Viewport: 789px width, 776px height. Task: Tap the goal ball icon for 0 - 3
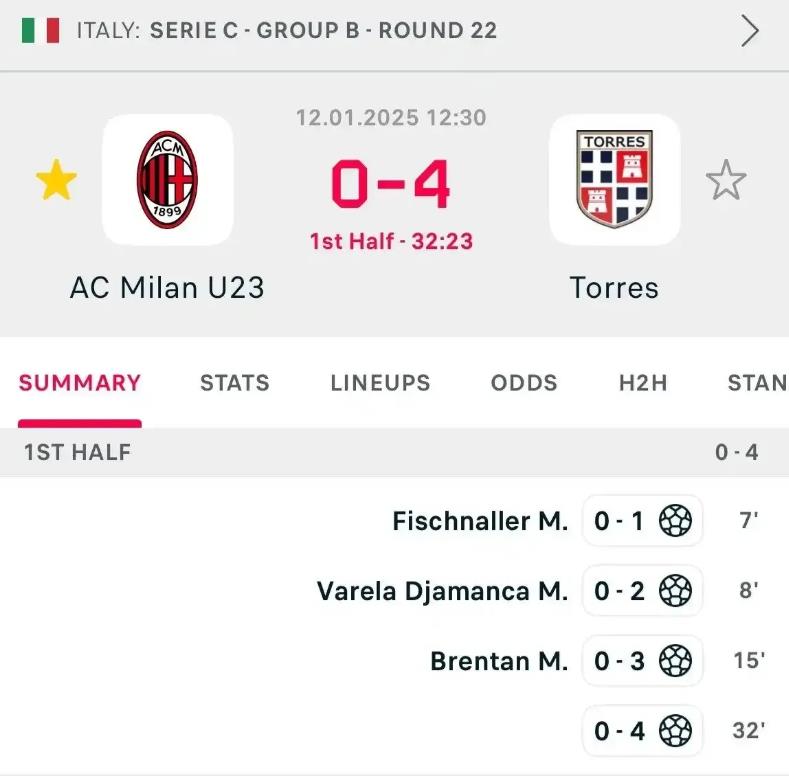[675, 661]
